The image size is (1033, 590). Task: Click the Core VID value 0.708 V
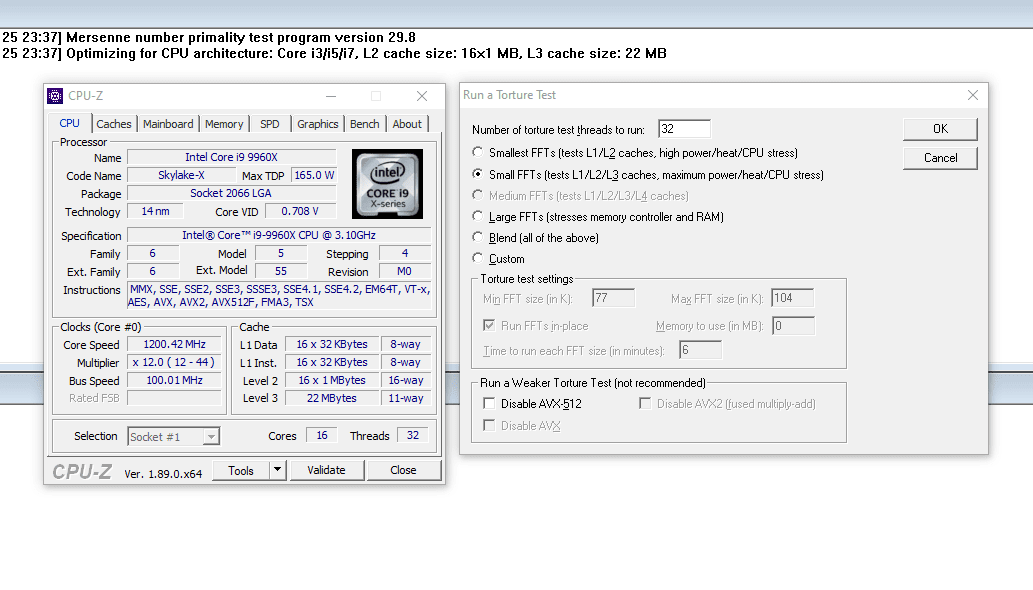pyautogui.click(x=300, y=211)
